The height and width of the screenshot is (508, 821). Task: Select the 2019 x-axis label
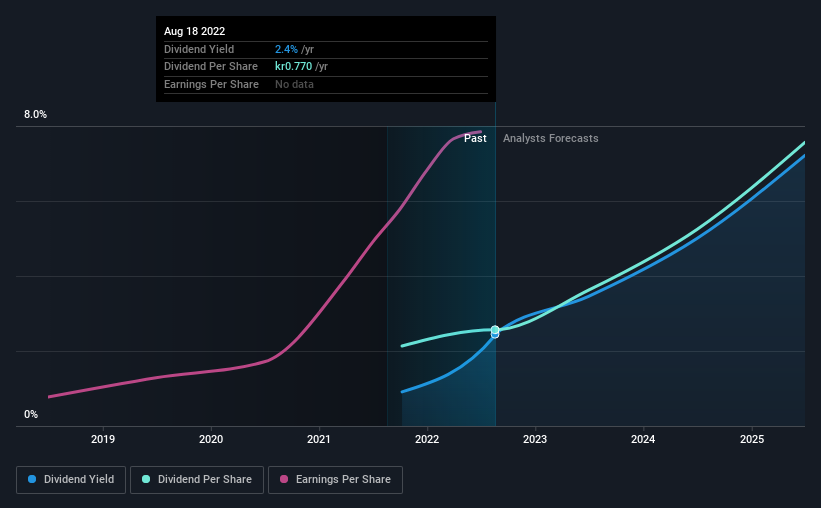[103, 439]
